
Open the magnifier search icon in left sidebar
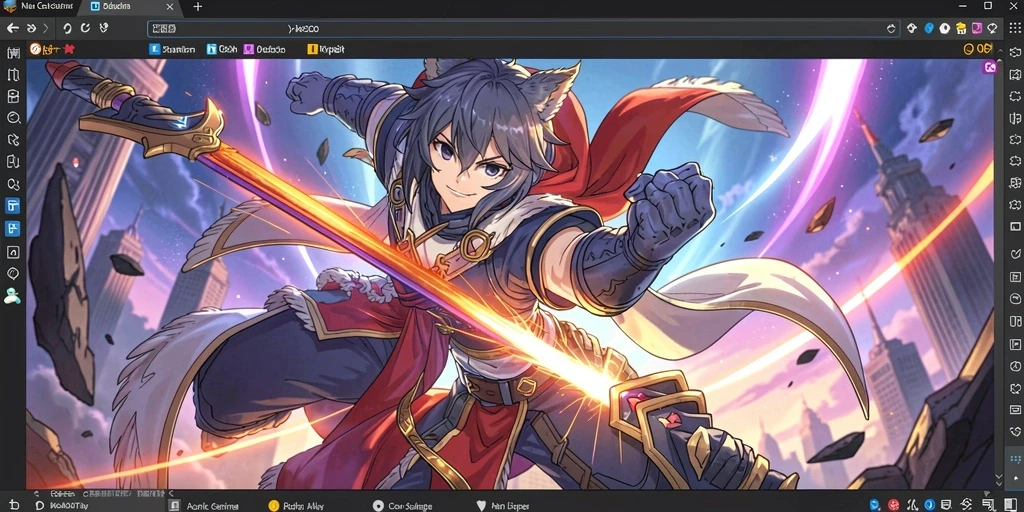point(13,118)
